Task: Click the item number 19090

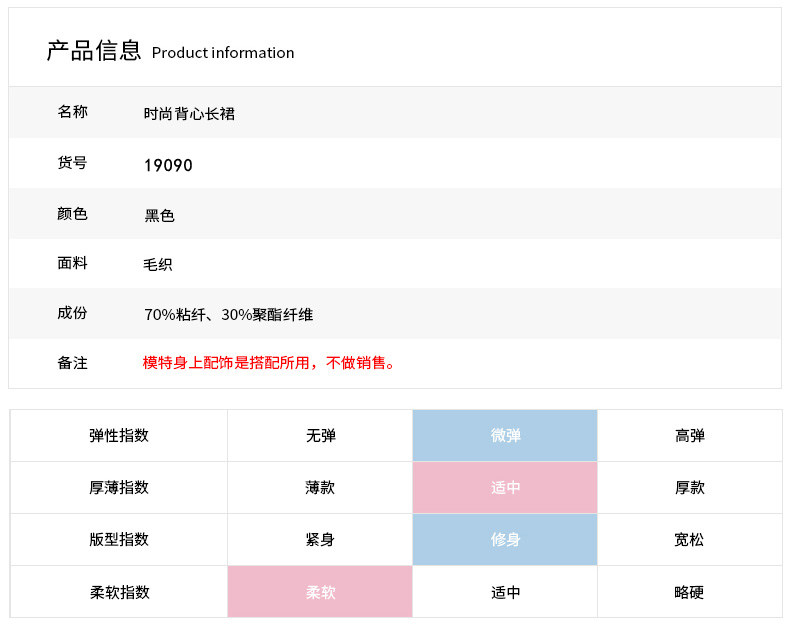Action: [x=168, y=165]
